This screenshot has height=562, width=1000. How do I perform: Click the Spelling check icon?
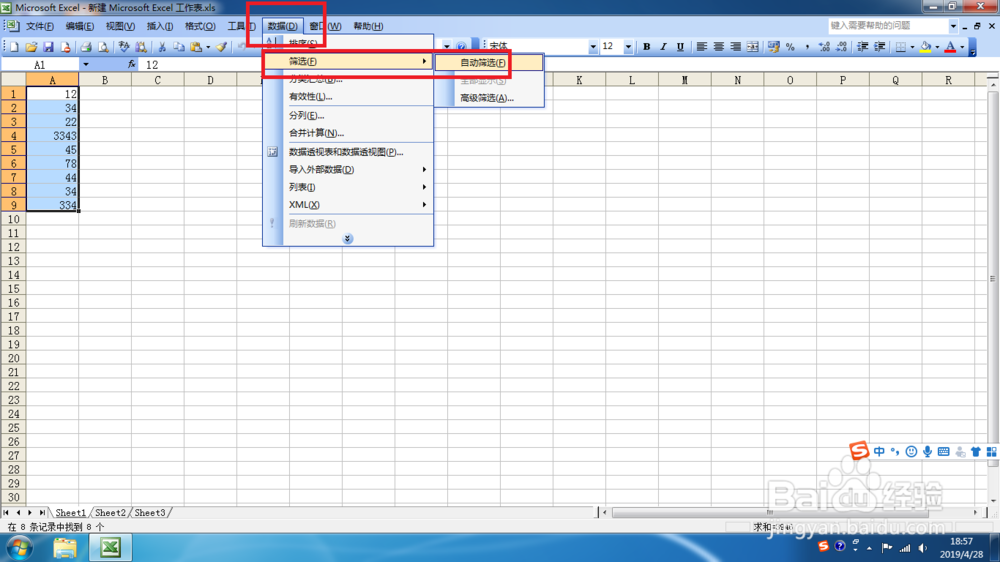click(x=124, y=47)
